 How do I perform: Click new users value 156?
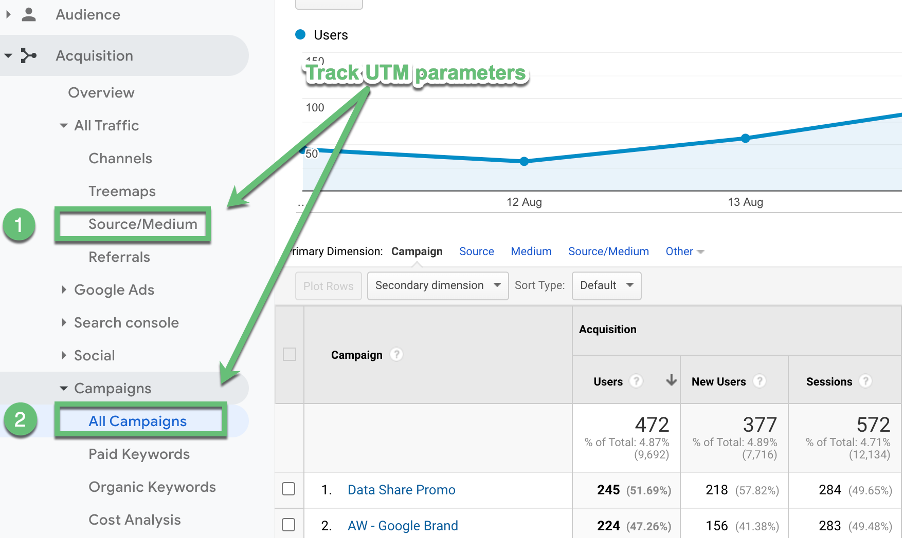coord(717,525)
